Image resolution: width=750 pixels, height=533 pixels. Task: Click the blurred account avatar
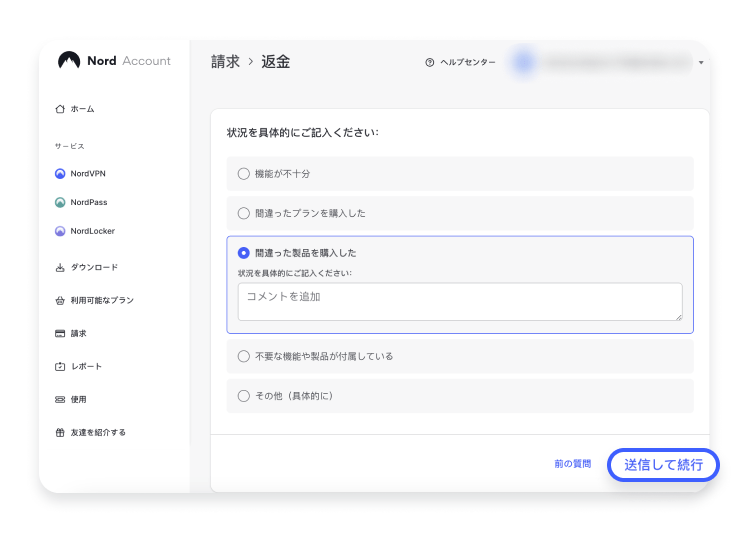tap(524, 62)
